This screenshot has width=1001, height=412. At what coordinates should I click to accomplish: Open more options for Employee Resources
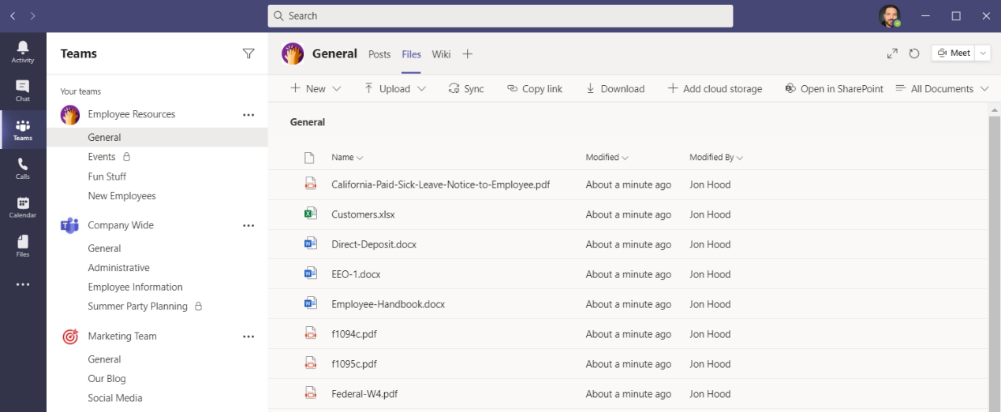pos(249,115)
